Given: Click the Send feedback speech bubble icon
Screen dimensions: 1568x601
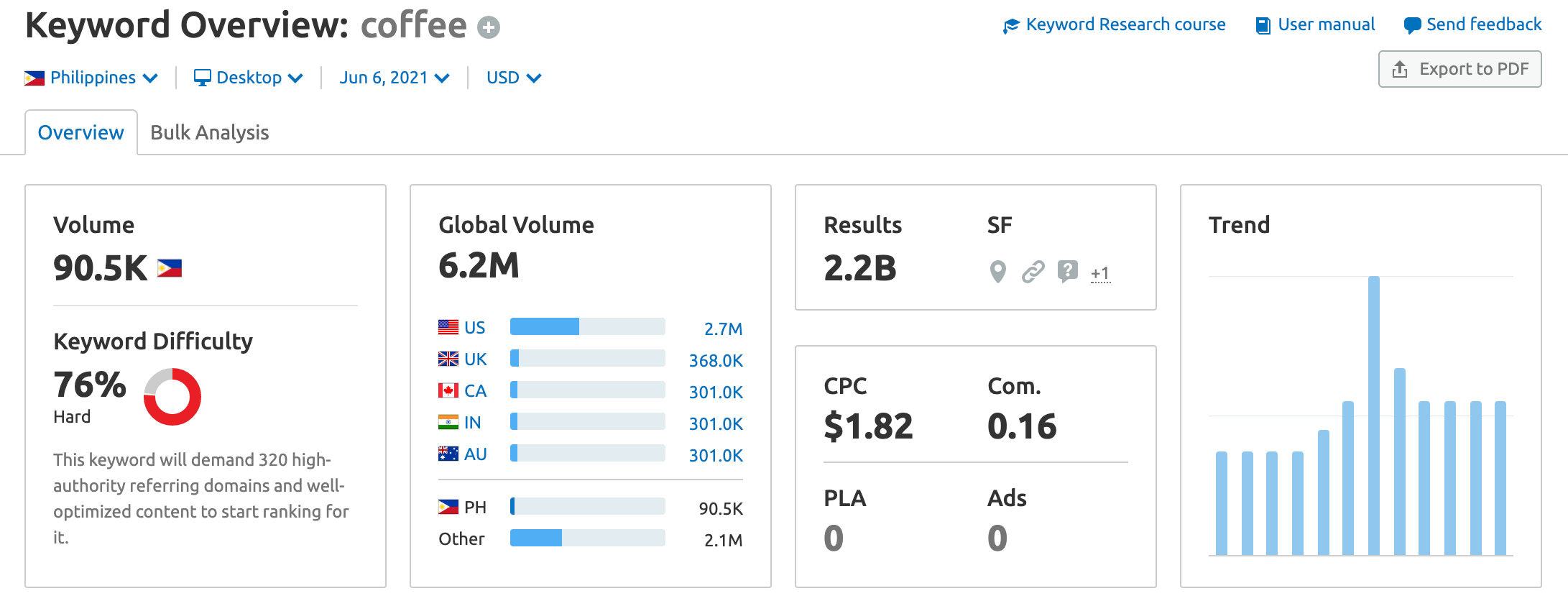Looking at the screenshot, I should [1412, 26].
